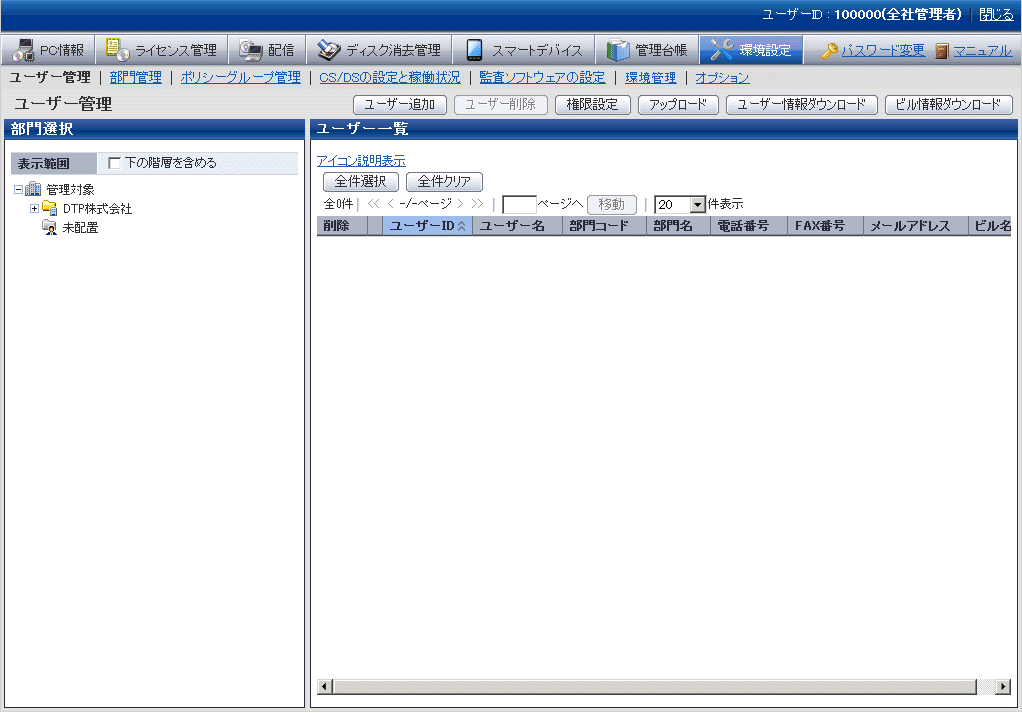
Task: Open 監査ソフトウェアの設定 link
Action: [542, 78]
